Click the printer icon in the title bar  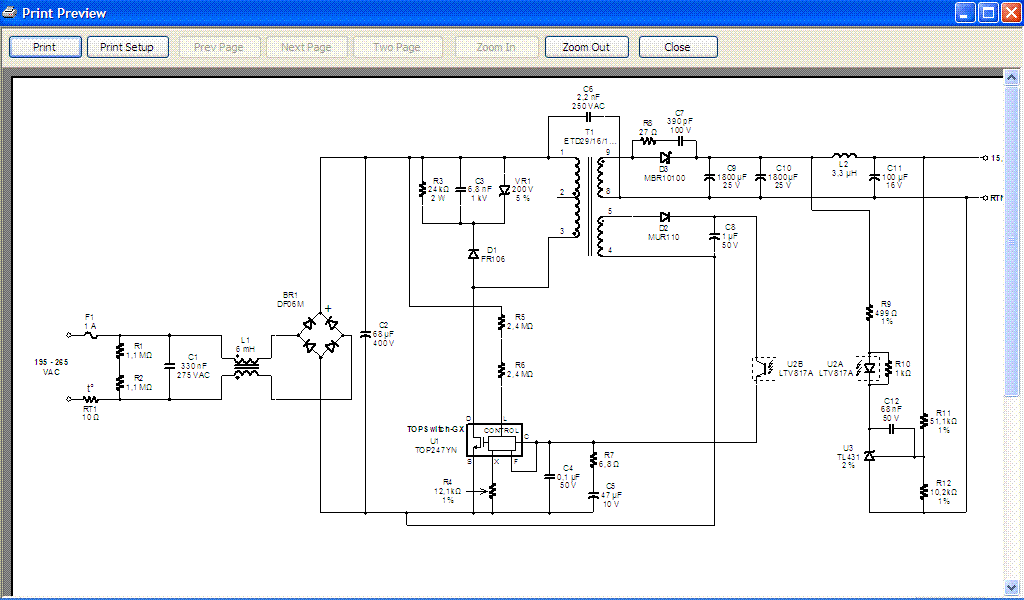tap(10, 12)
